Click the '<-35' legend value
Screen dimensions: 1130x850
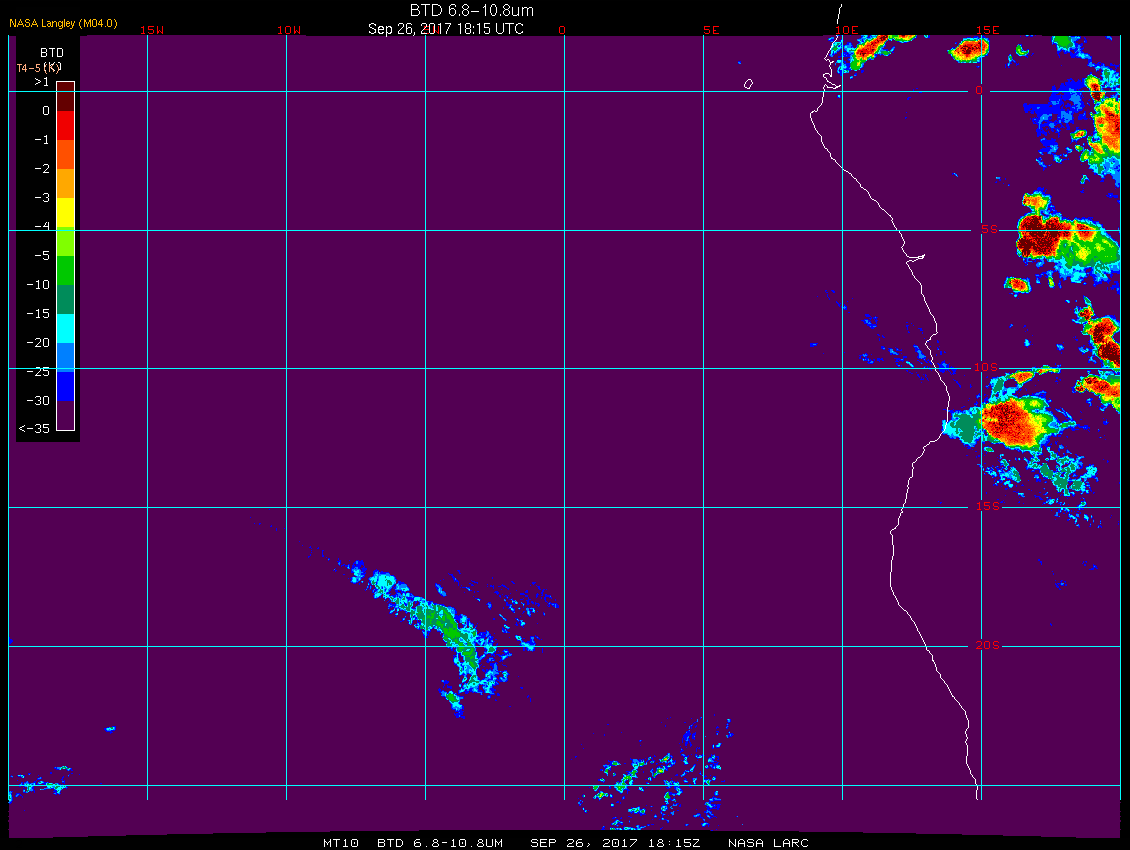pyautogui.click(x=34, y=429)
